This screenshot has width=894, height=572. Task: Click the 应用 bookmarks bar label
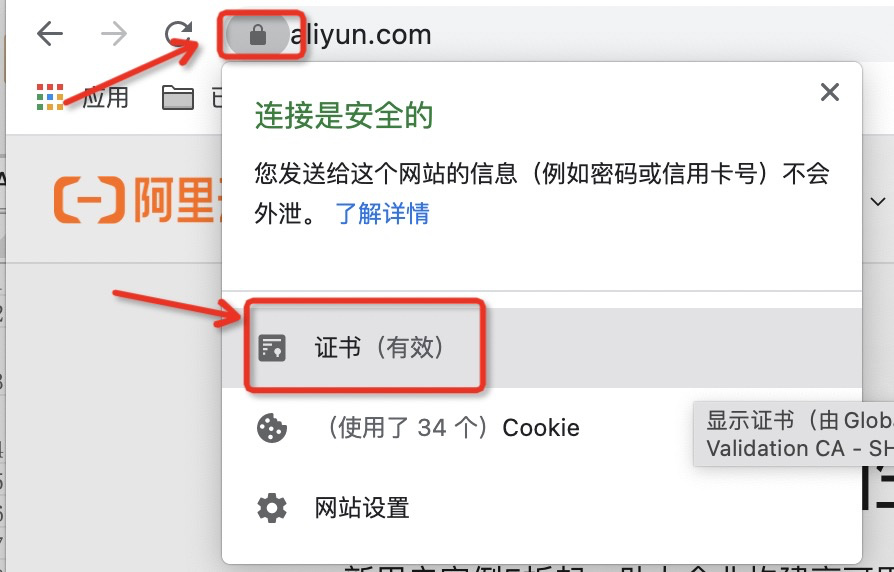coord(105,97)
